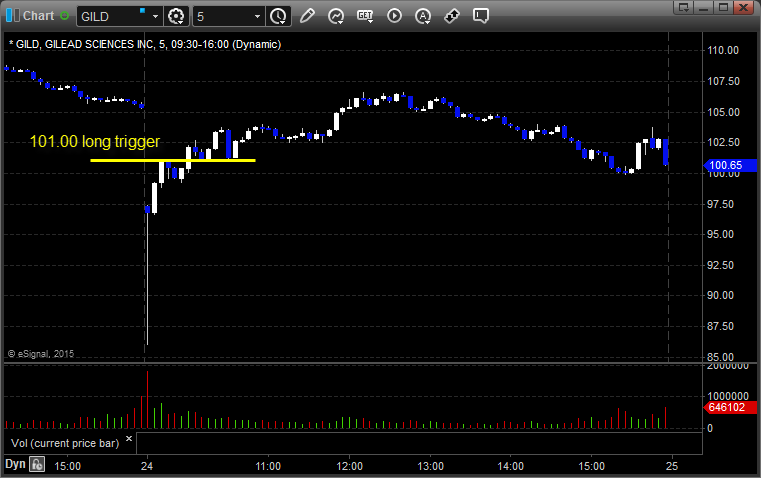Maximize the chart window
This screenshot has height=478, width=761.
(724, 7)
